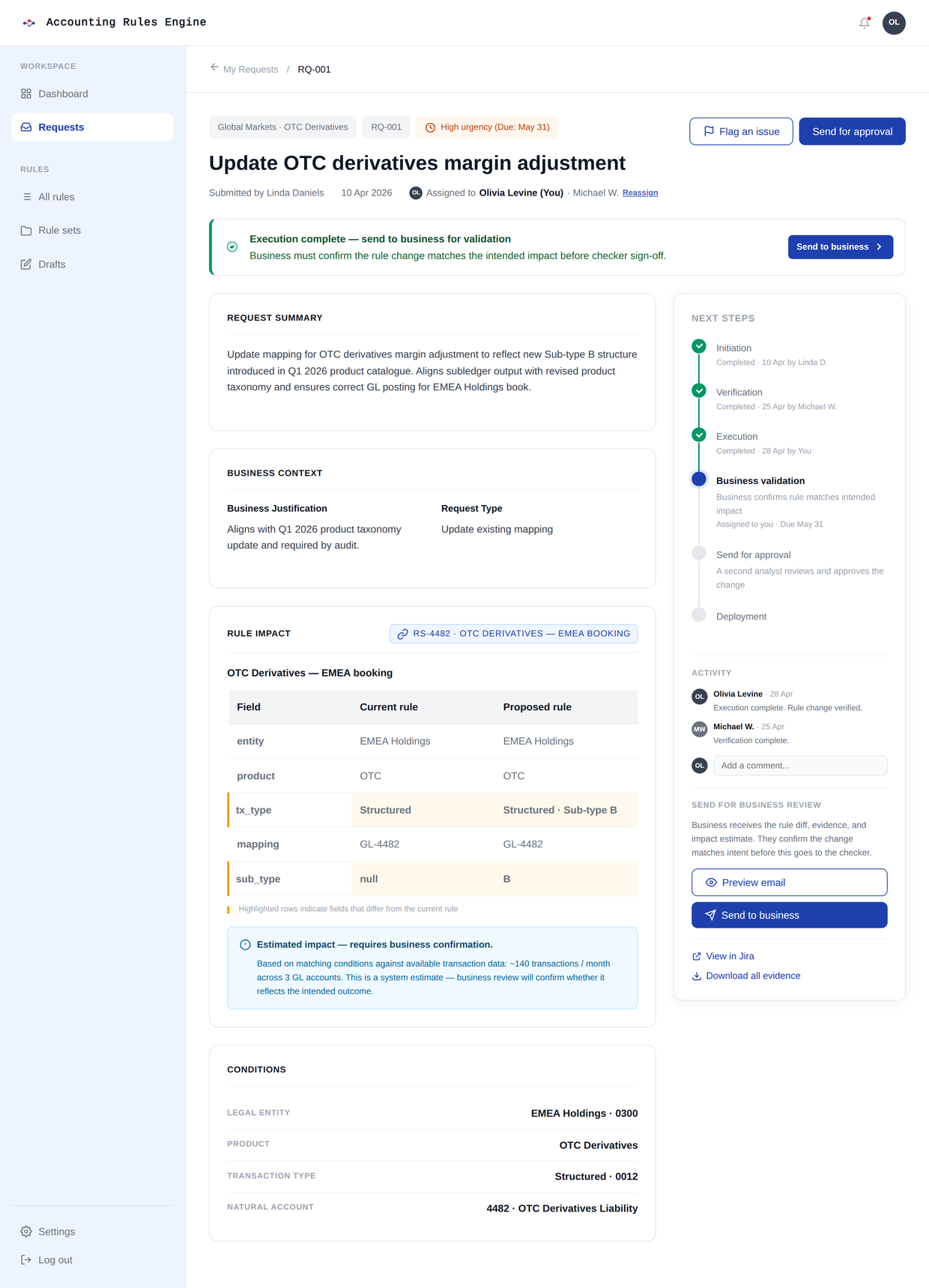This screenshot has height=1288, width=929.
Task: Select Log out in the sidebar
Action: 92,1260
